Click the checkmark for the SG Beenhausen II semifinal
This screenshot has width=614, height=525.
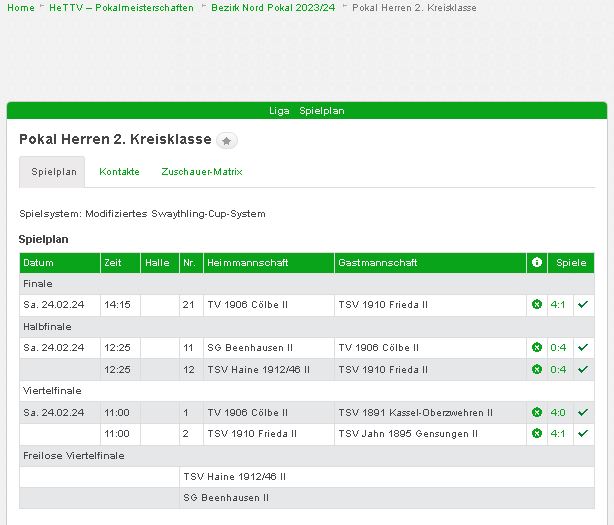pos(583,347)
